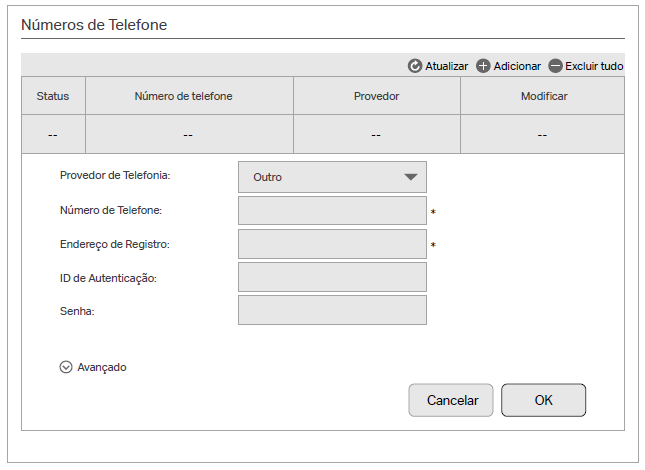Focus the Endereço de Registro input field
The width and height of the screenshot is (645, 470).
coord(332,244)
